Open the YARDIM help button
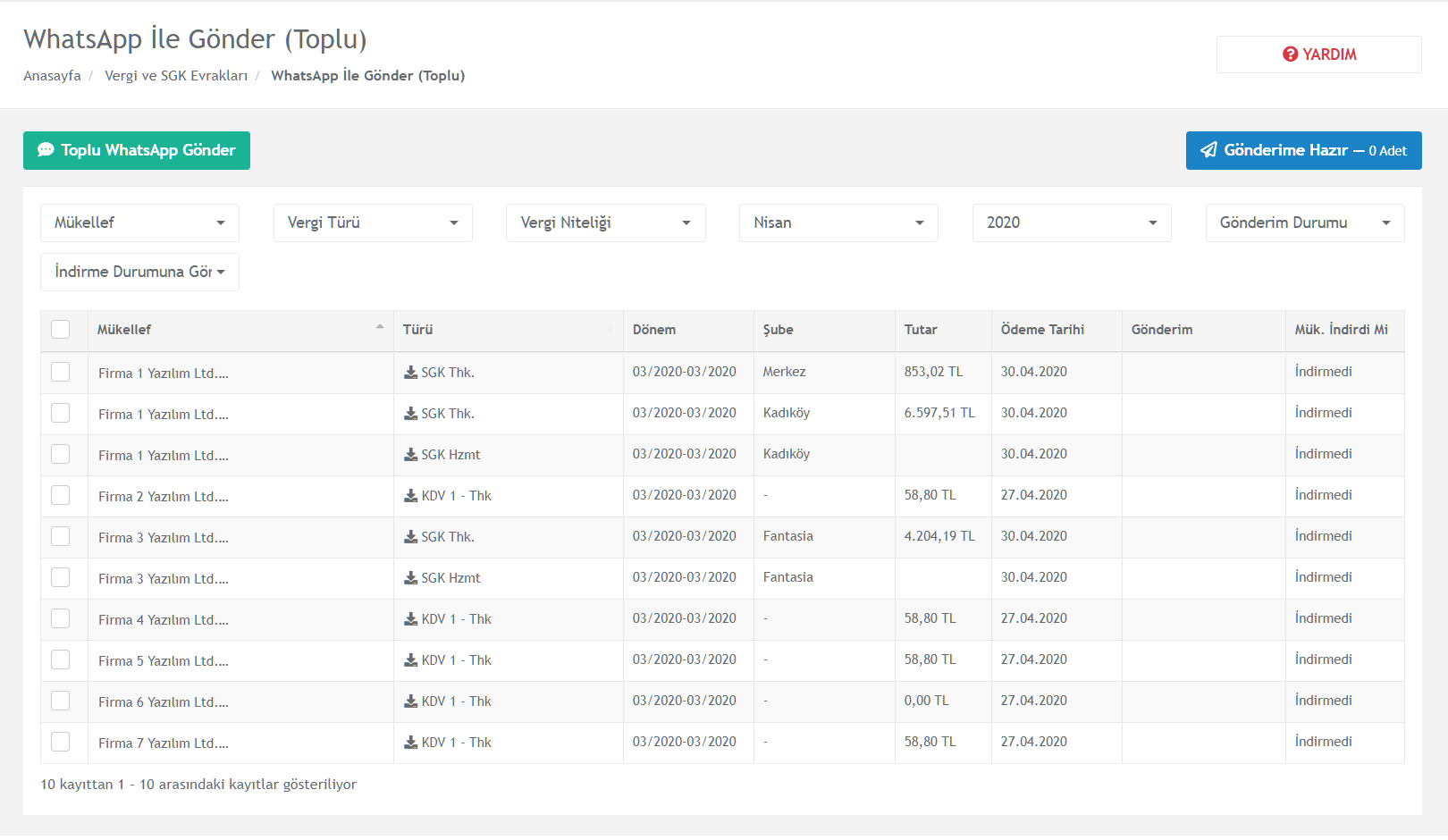This screenshot has width=1448, height=840. pyautogui.click(x=1318, y=55)
